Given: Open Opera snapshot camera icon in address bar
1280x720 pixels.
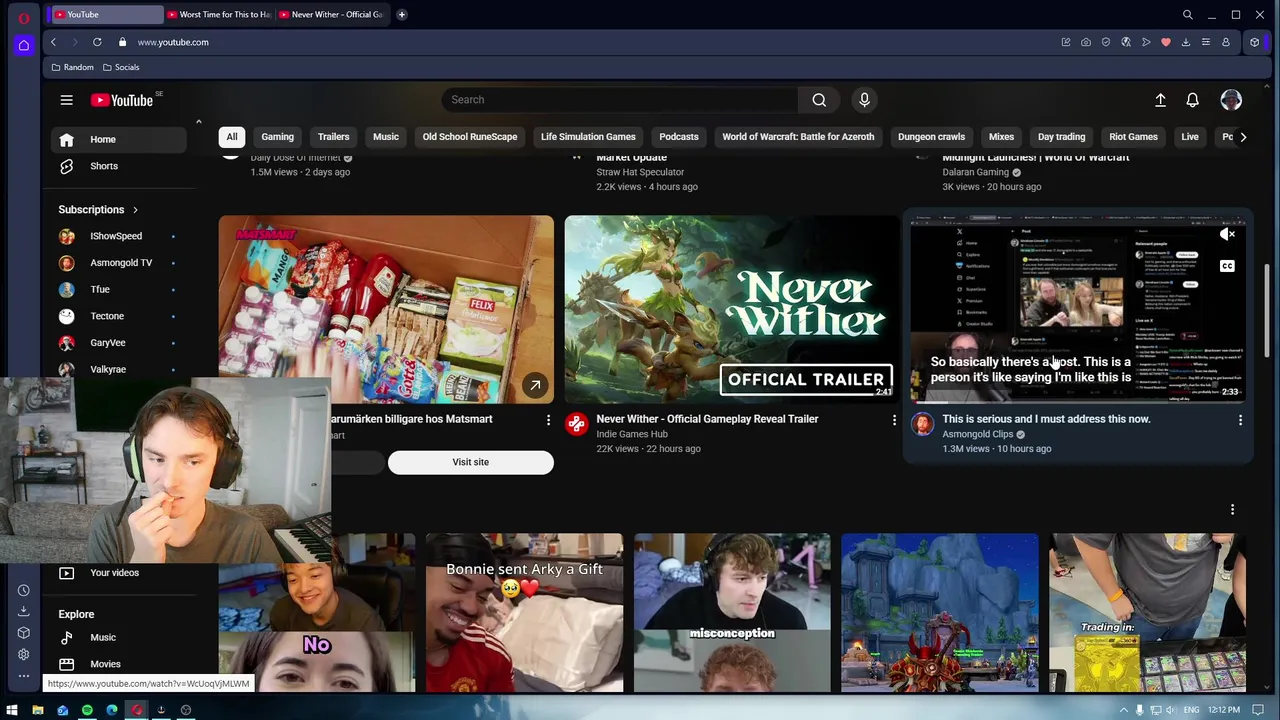Looking at the screenshot, I should click(x=1086, y=42).
